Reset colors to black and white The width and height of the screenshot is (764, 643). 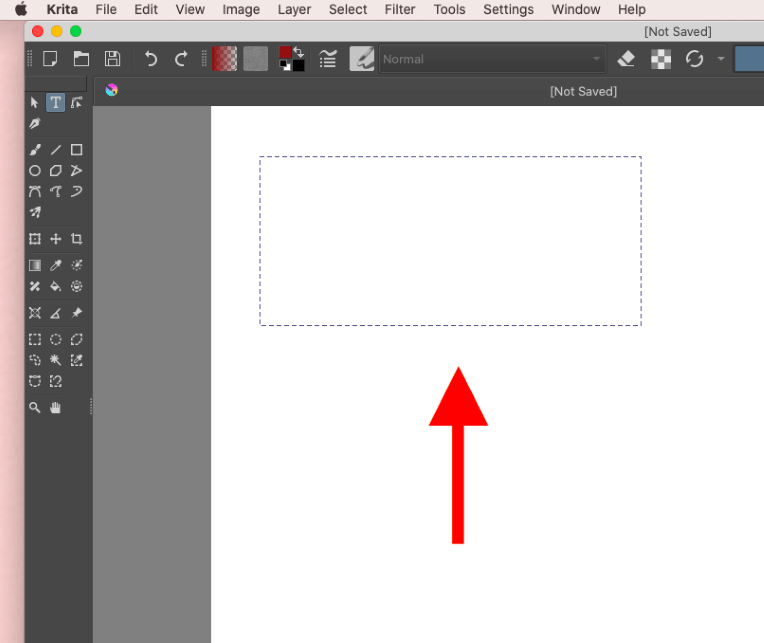[x=285, y=65]
